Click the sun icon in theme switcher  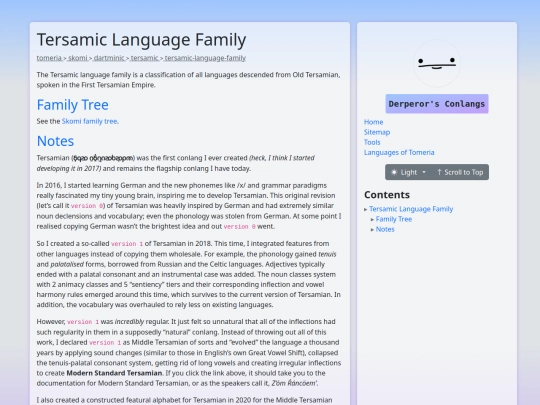click(x=394, y=172)
